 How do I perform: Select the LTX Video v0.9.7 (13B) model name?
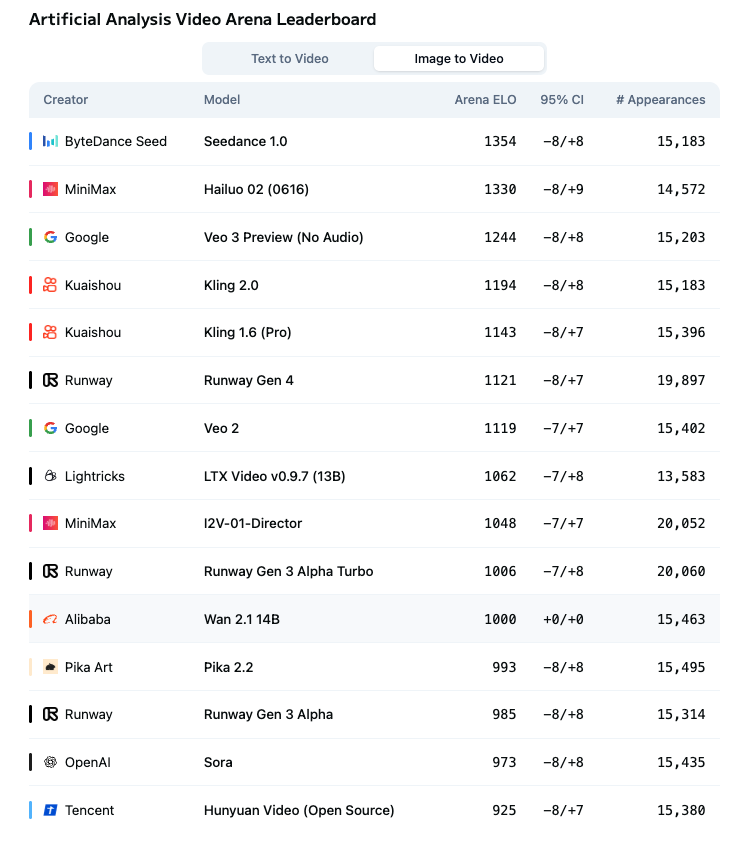click(x=275, y=476)
